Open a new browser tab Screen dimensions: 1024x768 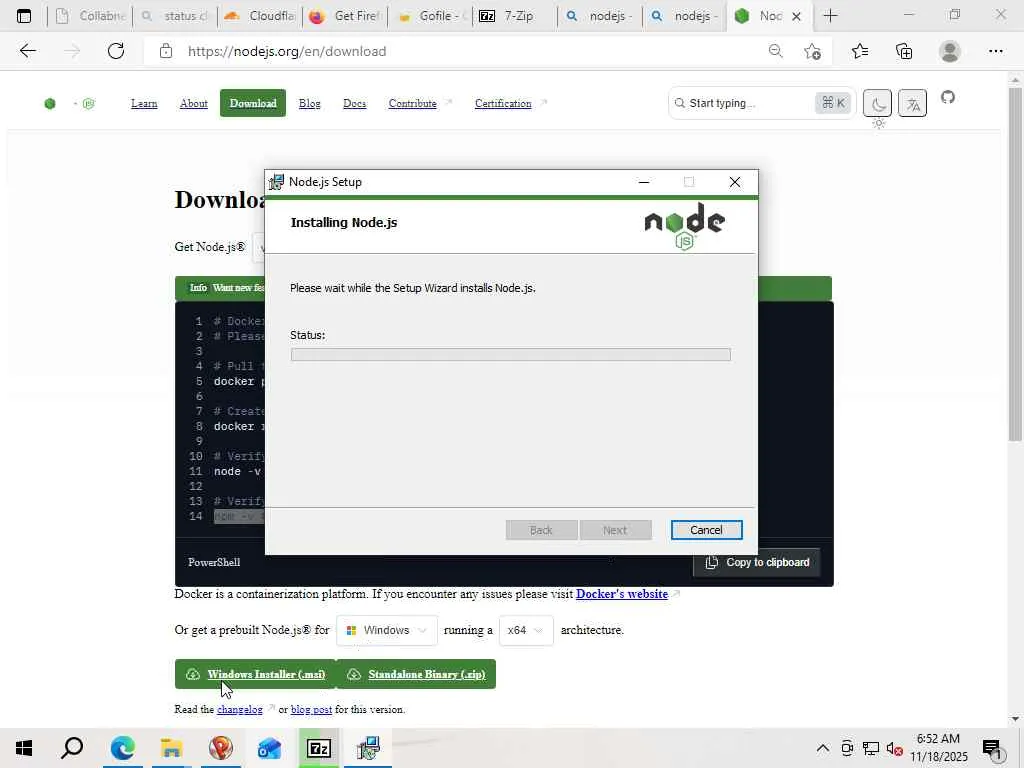coord(830,16)
